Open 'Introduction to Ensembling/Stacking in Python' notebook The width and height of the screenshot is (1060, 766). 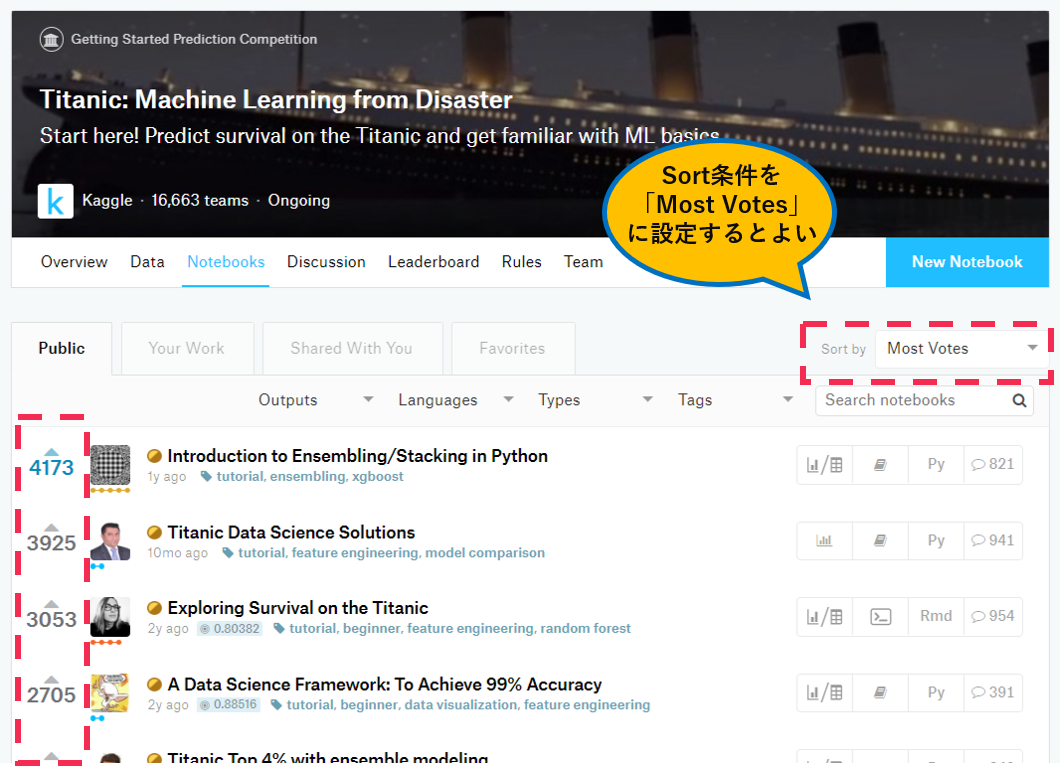coord(358,456)
